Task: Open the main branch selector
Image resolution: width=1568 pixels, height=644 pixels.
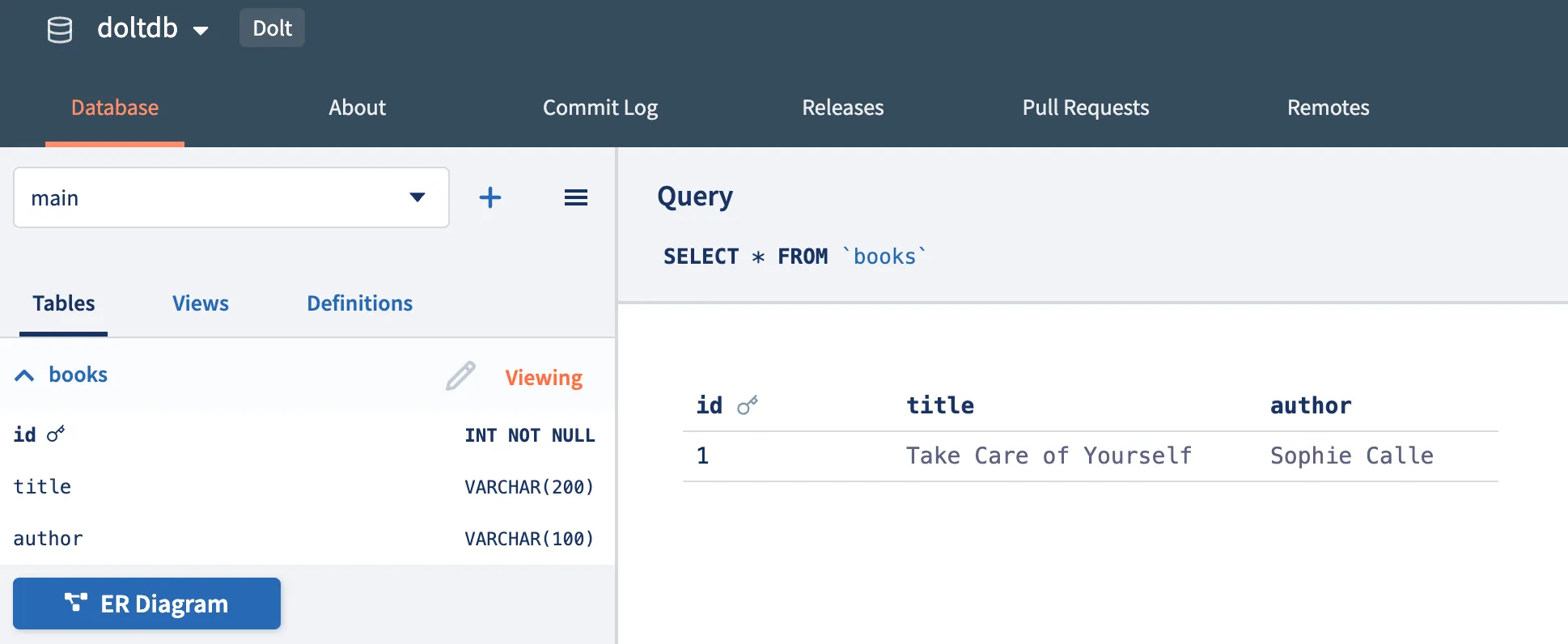Action: click(x=231, y=197)
